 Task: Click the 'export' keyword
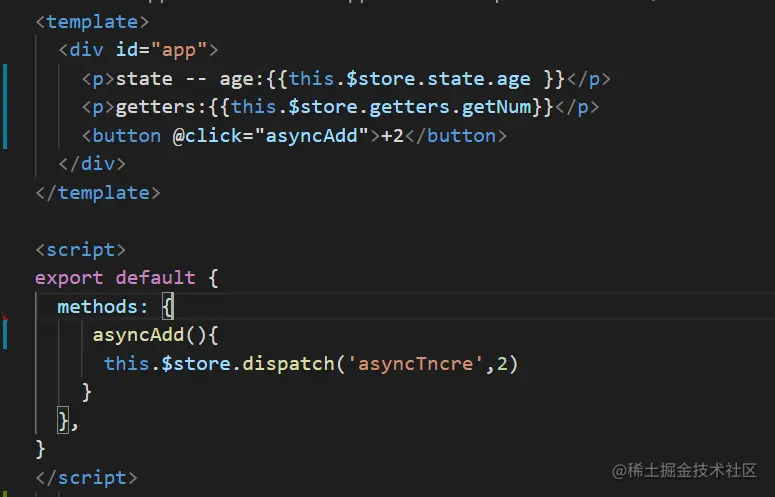point(69,278)
